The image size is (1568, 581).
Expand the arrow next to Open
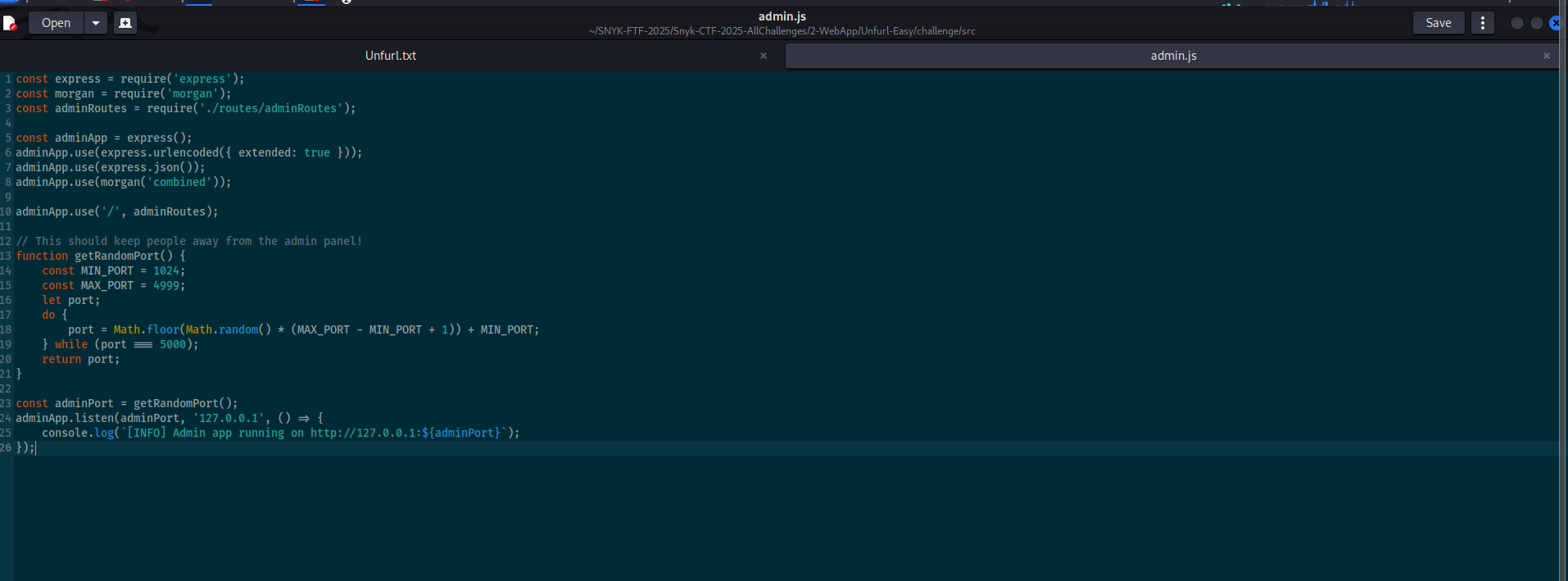pos(96,23)
